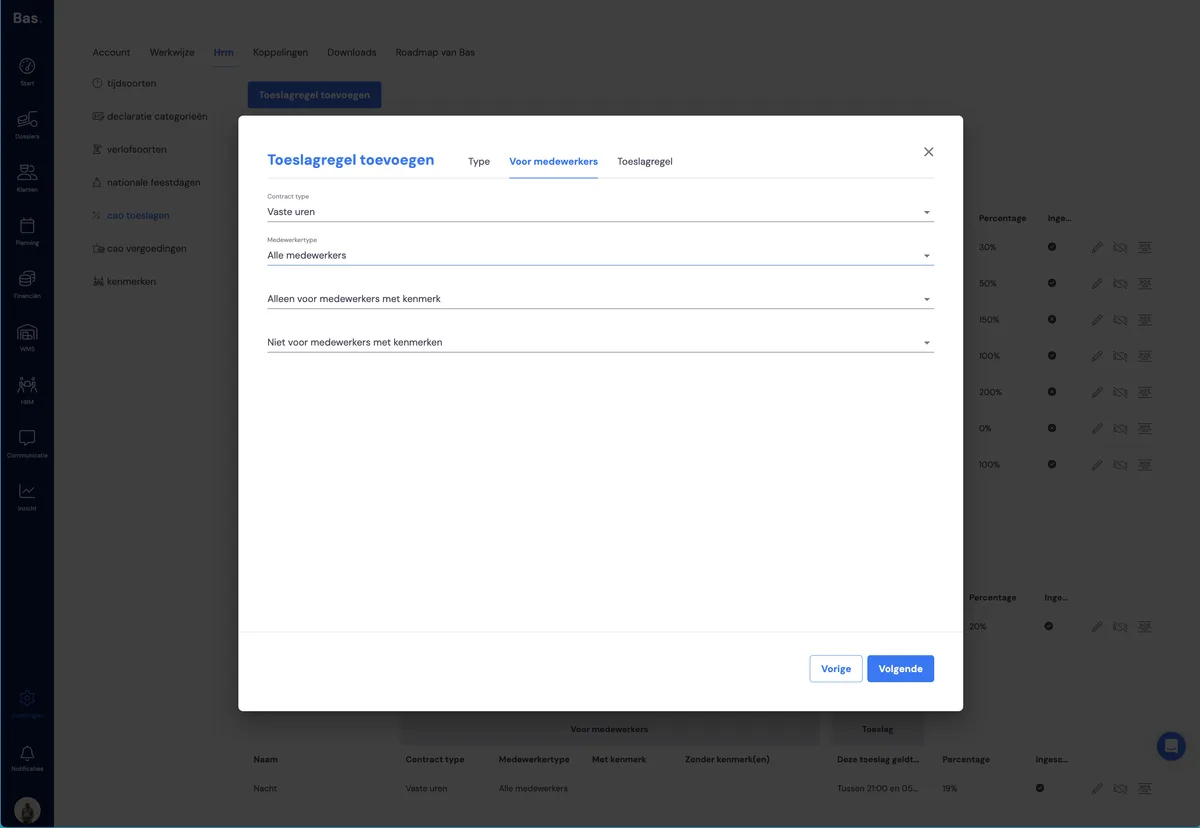Screen dimensions: 1200x828
Task: Open the Downloads tab
Action: (352, 52)
